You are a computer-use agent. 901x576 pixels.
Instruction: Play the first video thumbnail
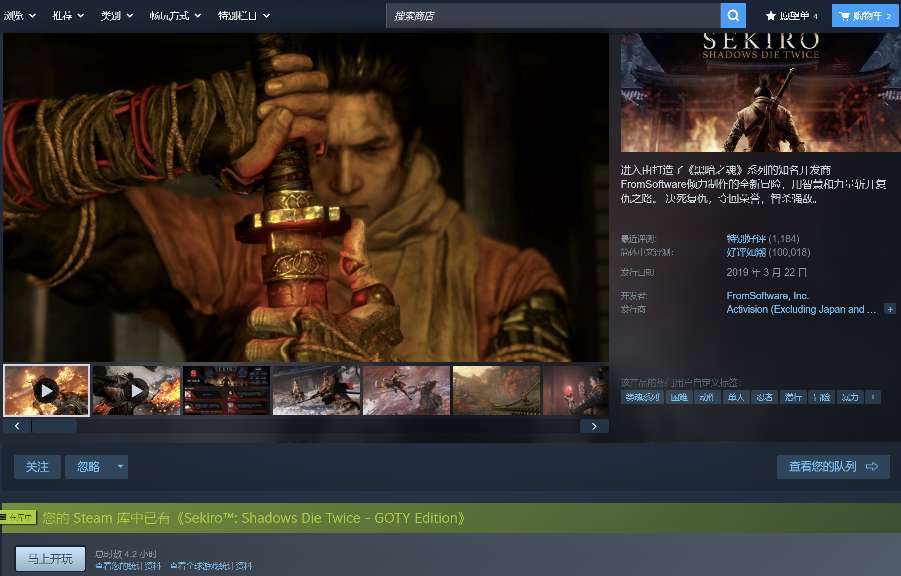pyautogui.click(x=46, y=390)
